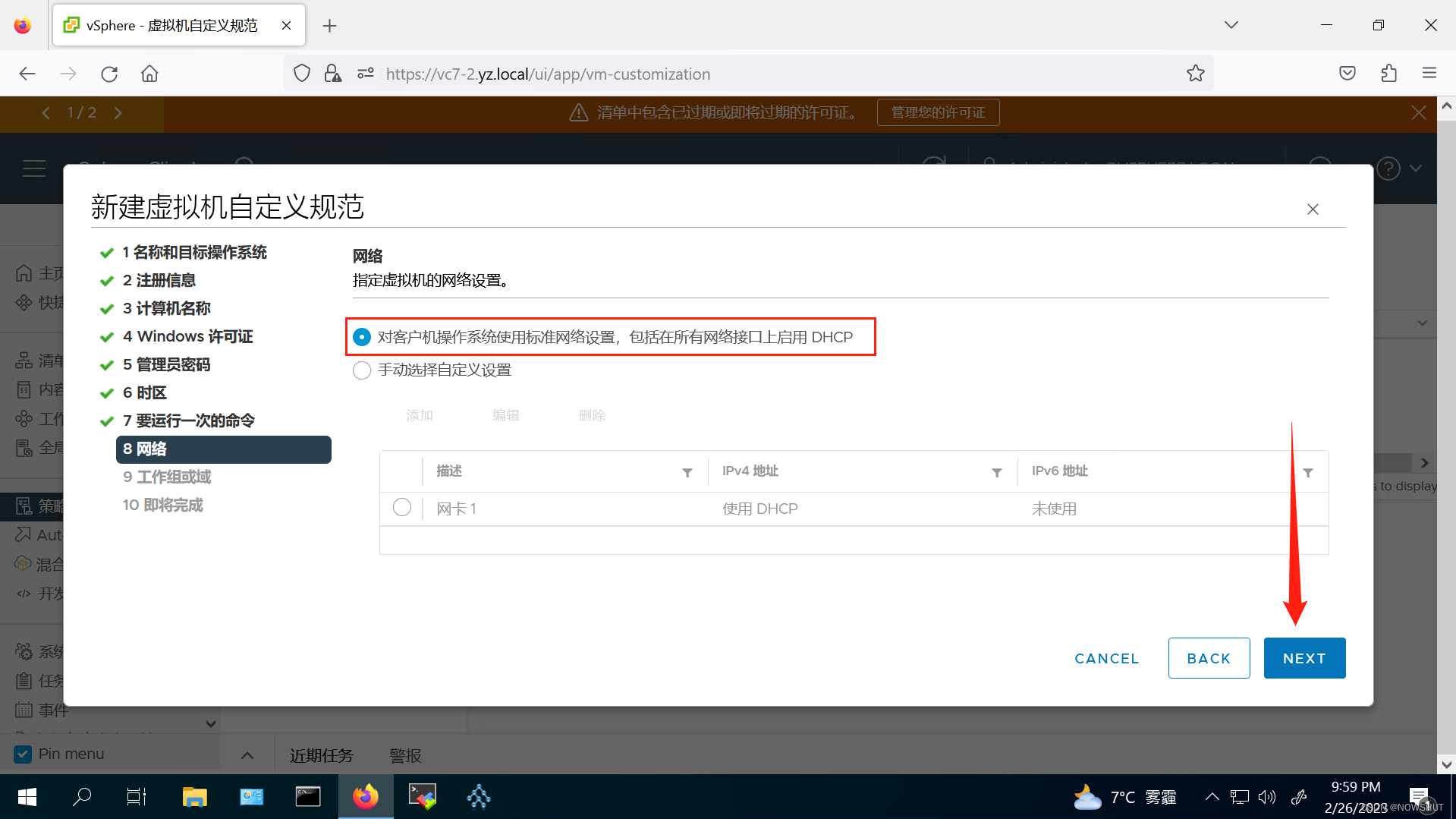1456x819 pixels.
Task: Uncheck the Pin menu checkbox
Action: [x=23, y=753]
